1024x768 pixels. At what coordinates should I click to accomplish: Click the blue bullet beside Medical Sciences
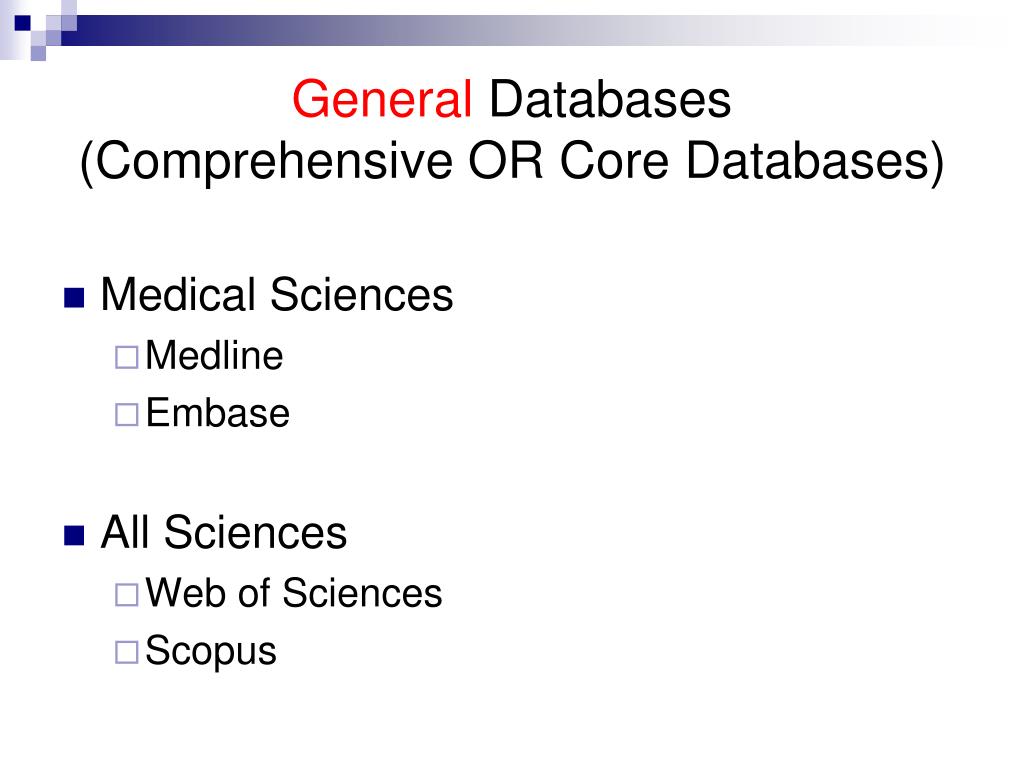tap(74, 298)
